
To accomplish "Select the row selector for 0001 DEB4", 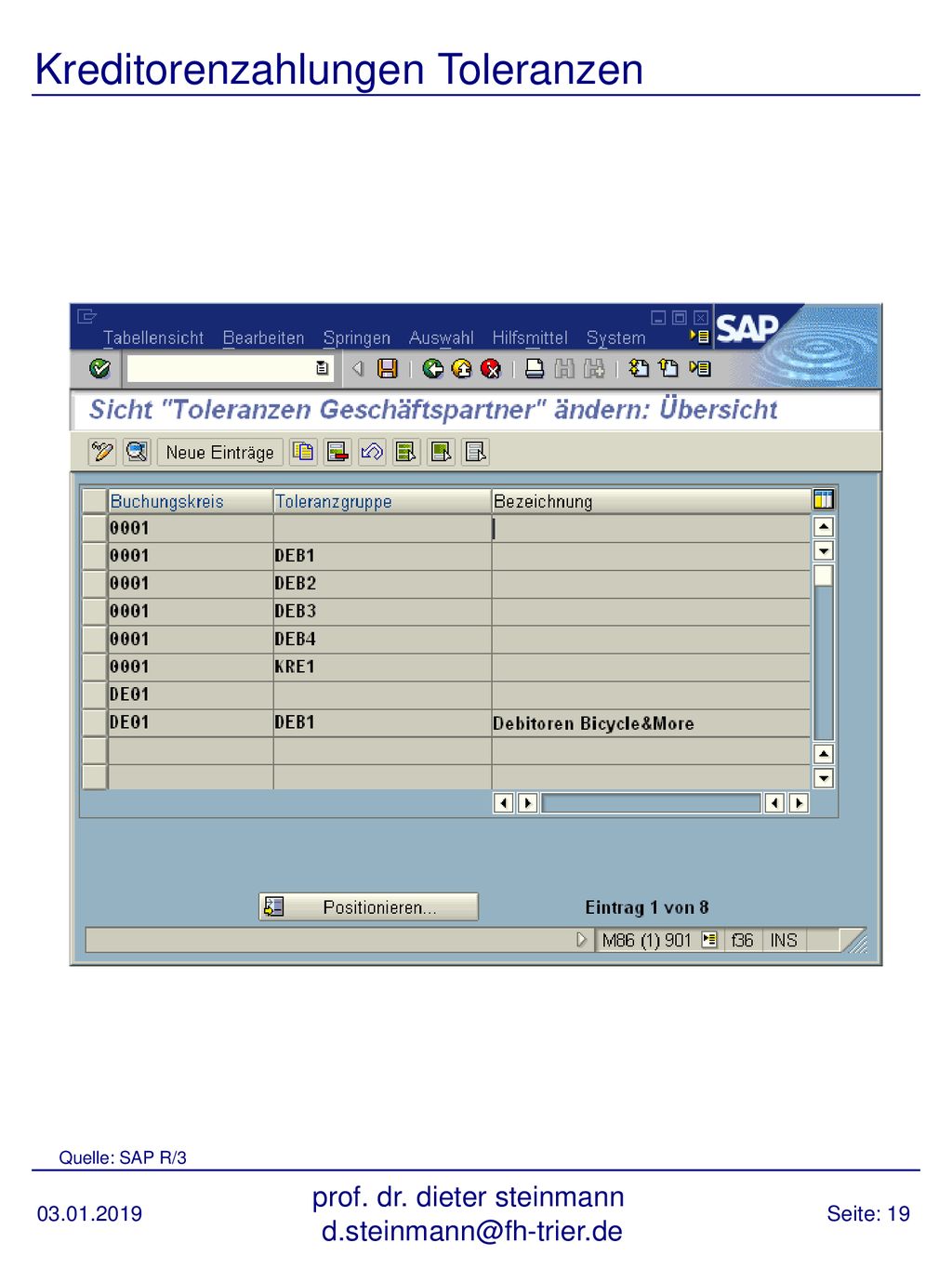I will pyautogui.click(x=95, y=640).
